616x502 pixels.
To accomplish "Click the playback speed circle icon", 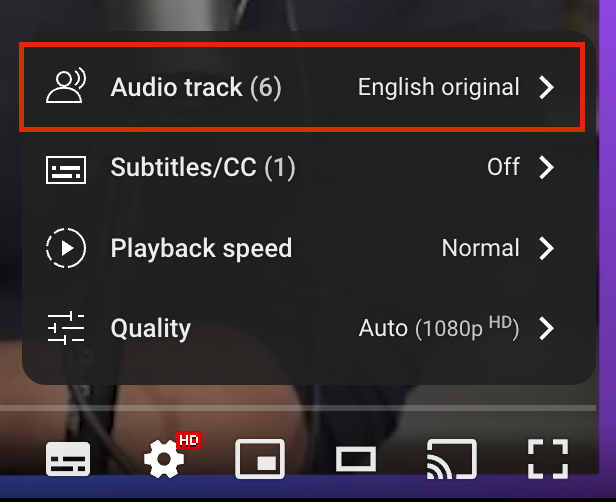I will 67,248.
